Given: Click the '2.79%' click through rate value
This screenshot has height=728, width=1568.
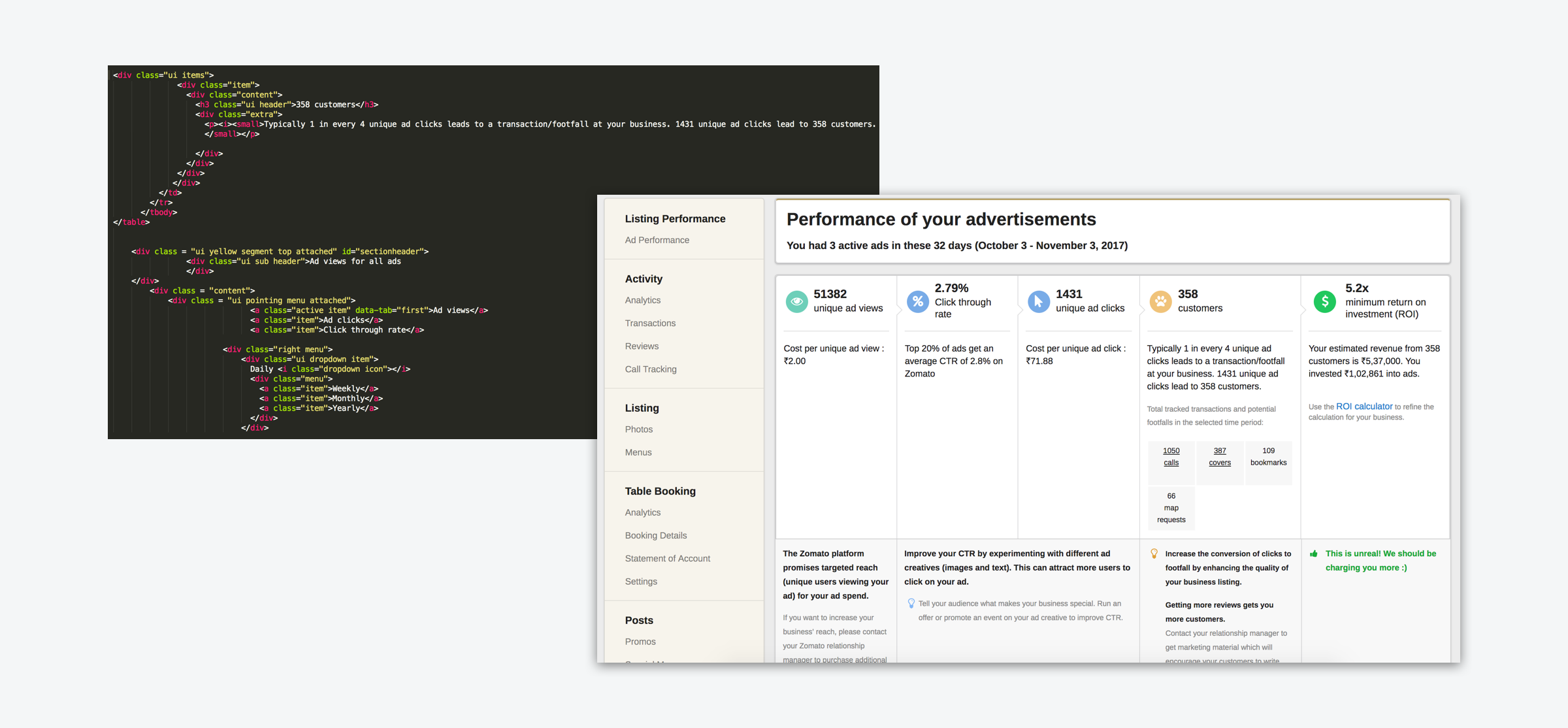Looking at the screenshot, I should pyautogui.click(x=951, y=288).
